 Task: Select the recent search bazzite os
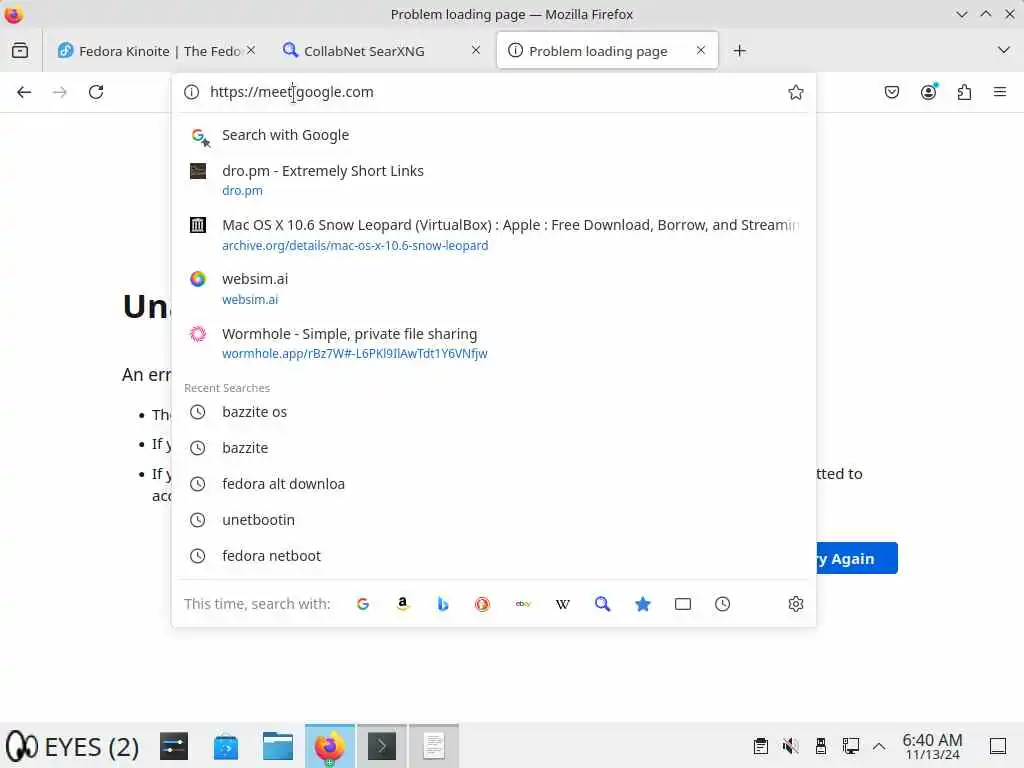(494, 412)
